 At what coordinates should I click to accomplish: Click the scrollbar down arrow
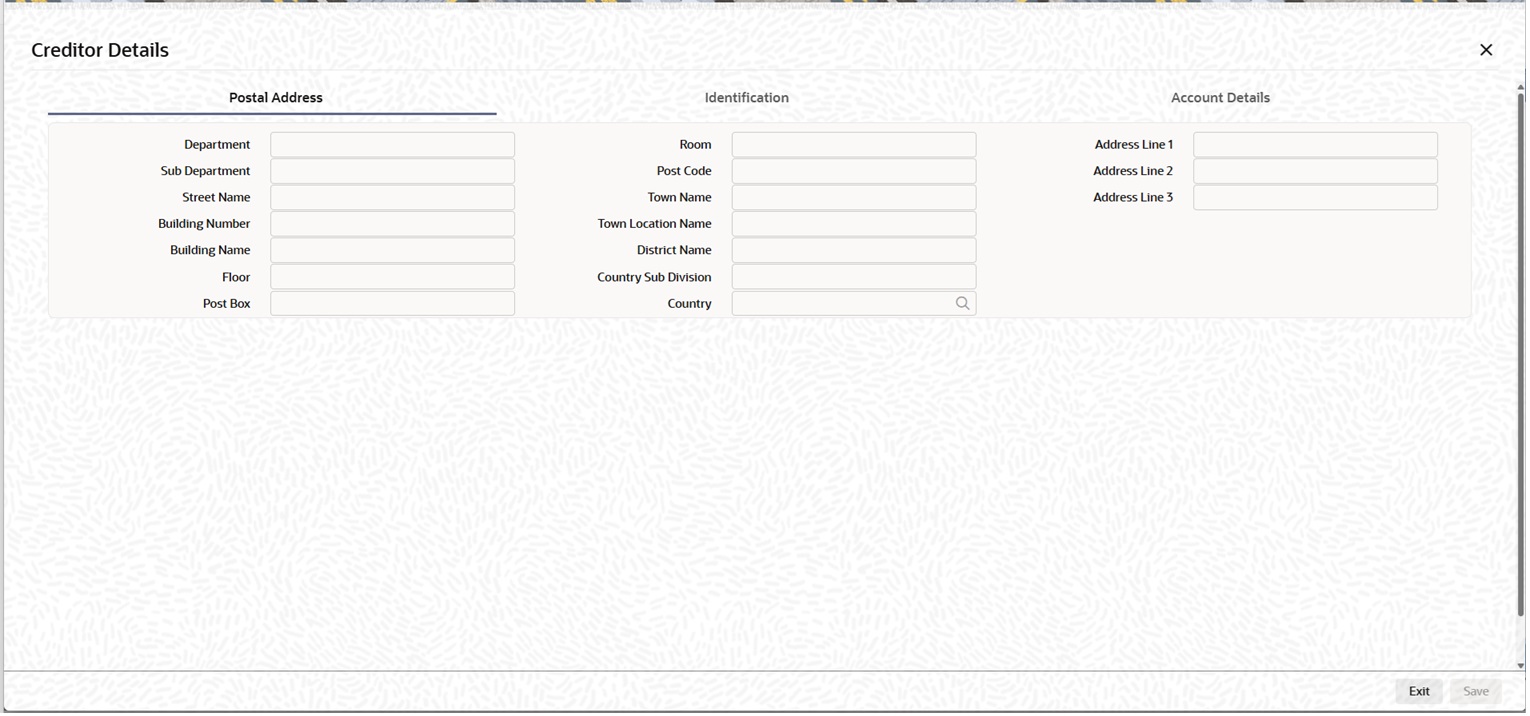[1523, 667]
